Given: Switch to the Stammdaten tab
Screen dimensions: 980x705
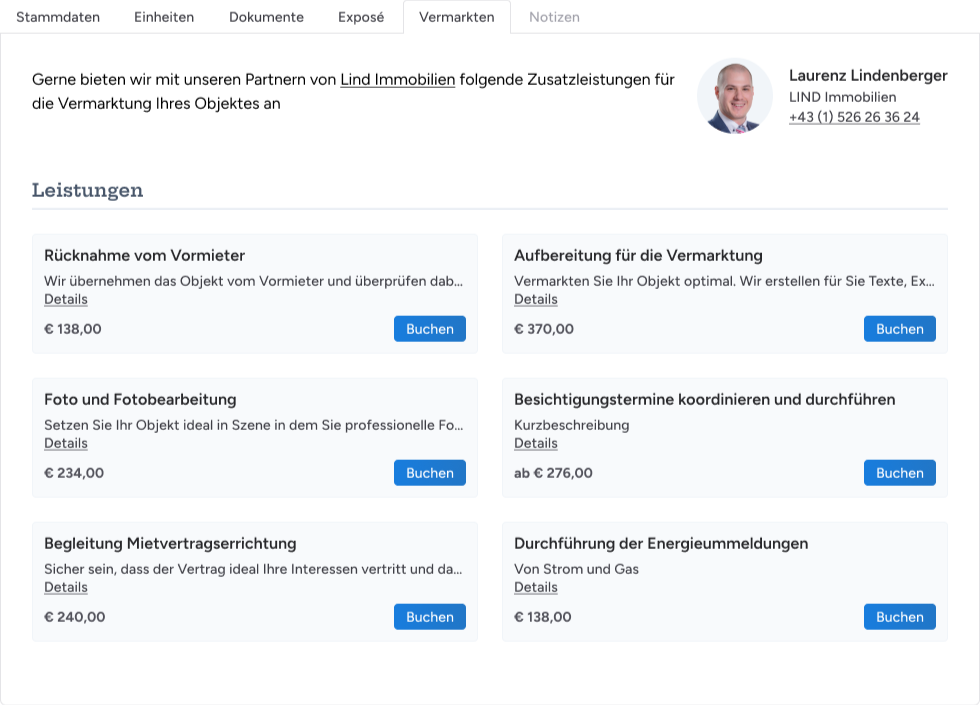Looking at the screenshot, I should pos(58,16).
